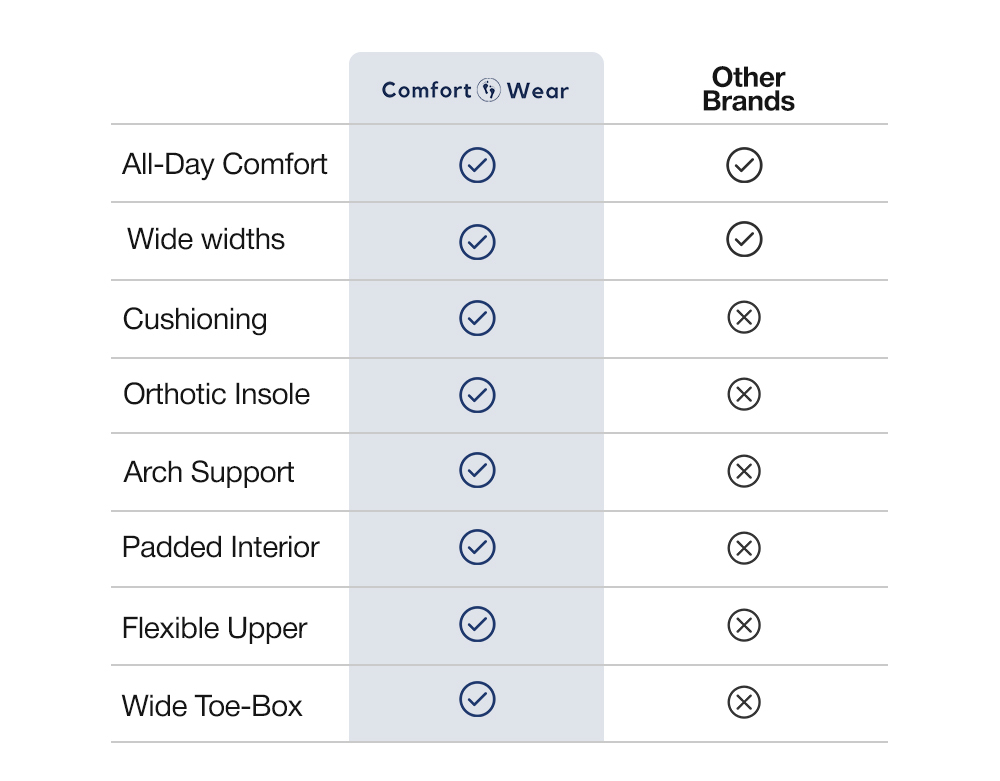
Task: Click Comfort Wear checkmark for All-Day Comfort
Action: click(x=477, y=165)
